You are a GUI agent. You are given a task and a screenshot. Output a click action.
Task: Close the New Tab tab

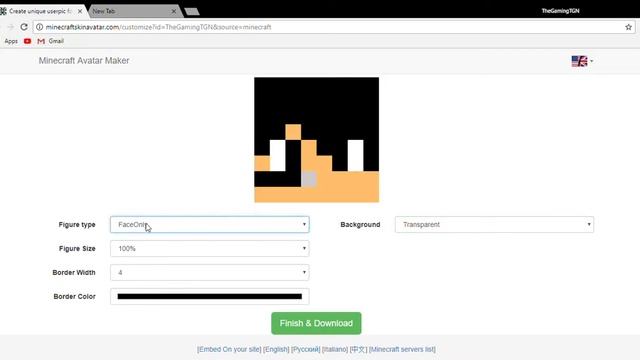(x=173, y=11)
